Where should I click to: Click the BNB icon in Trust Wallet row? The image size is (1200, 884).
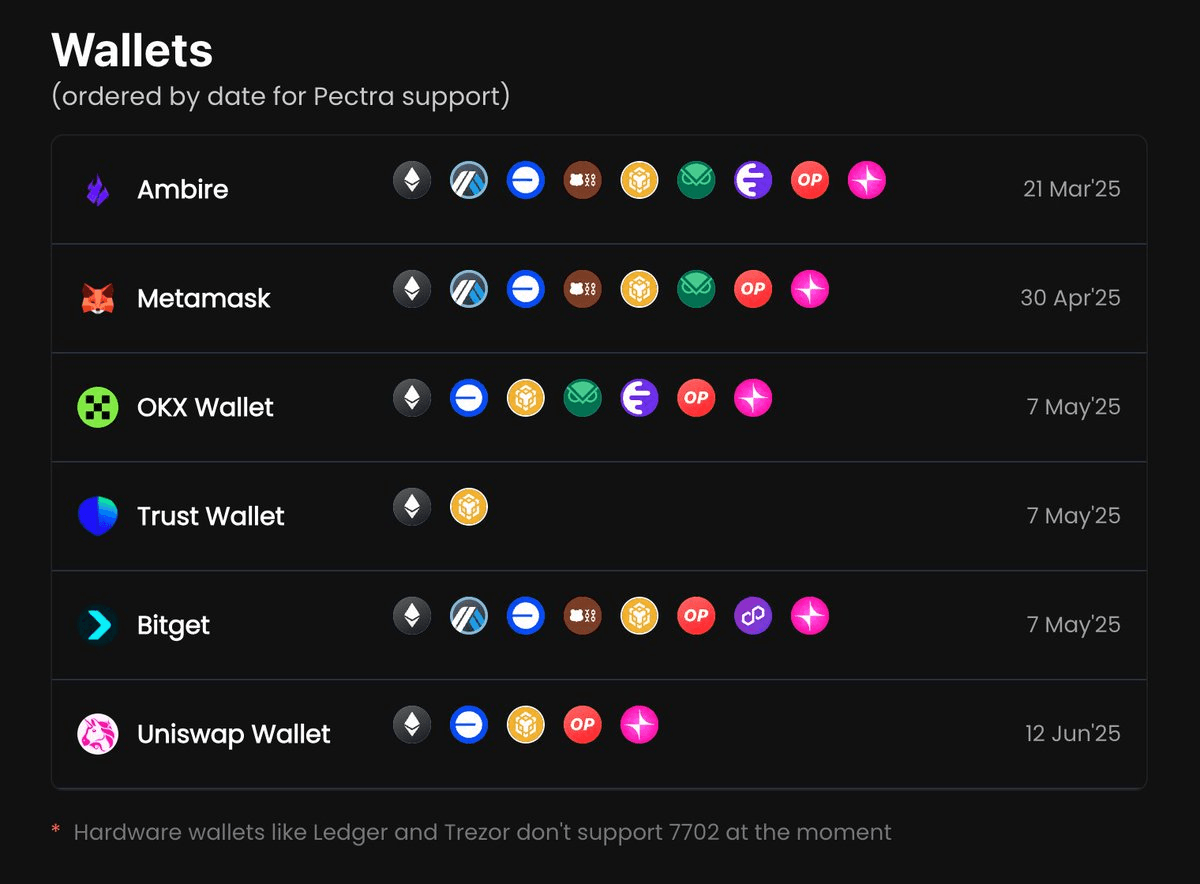pos(468,507)
